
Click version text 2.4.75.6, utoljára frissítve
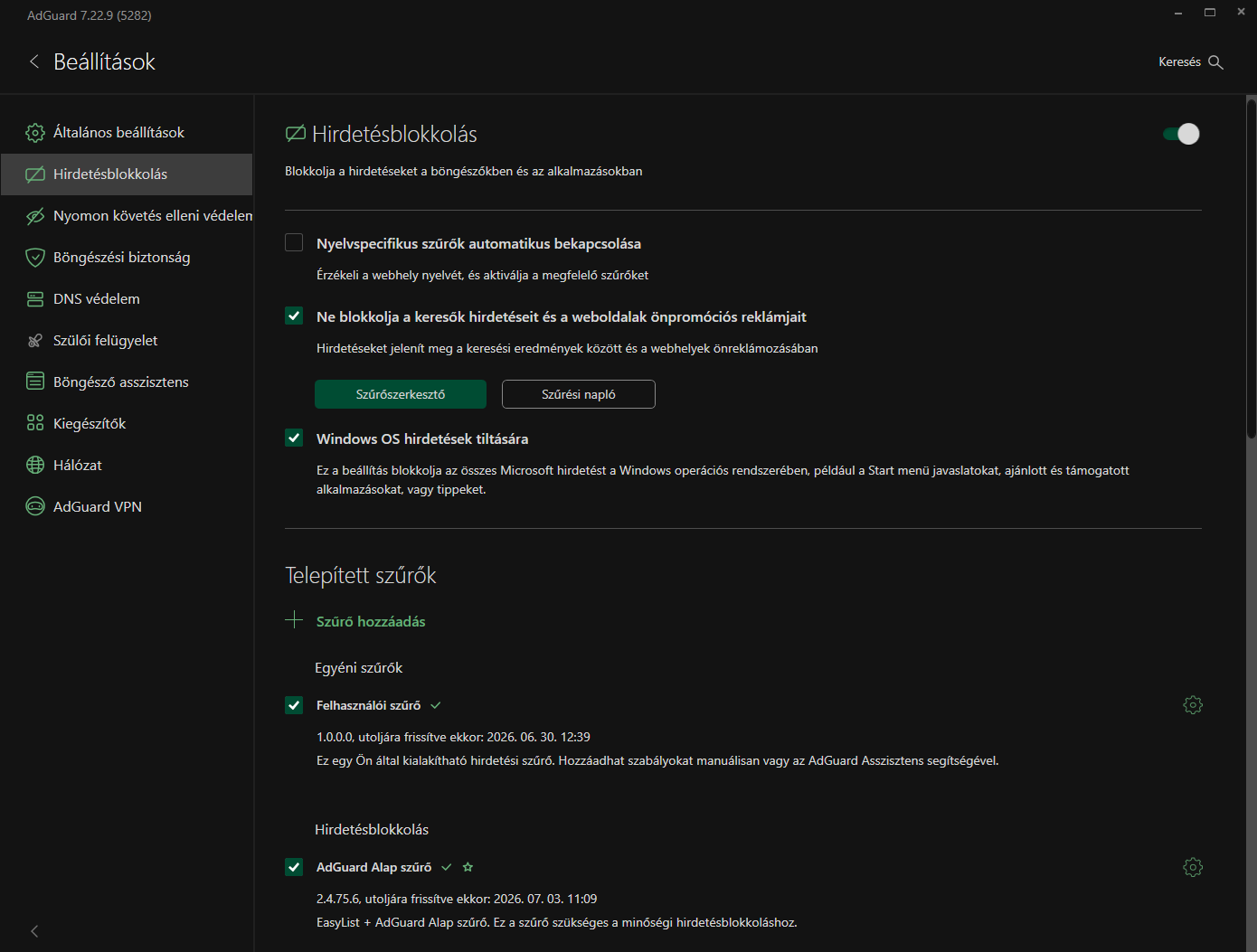(457, 899)
